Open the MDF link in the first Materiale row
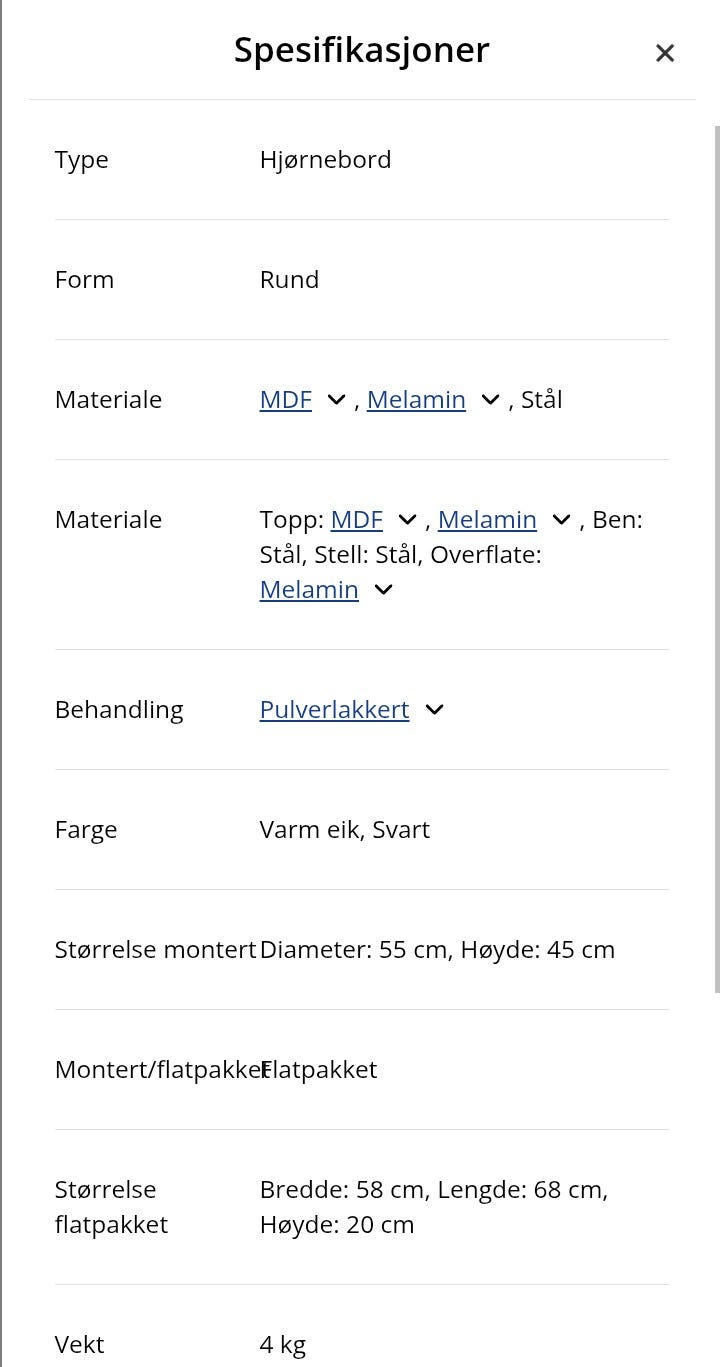 click(x=285, y=399)
